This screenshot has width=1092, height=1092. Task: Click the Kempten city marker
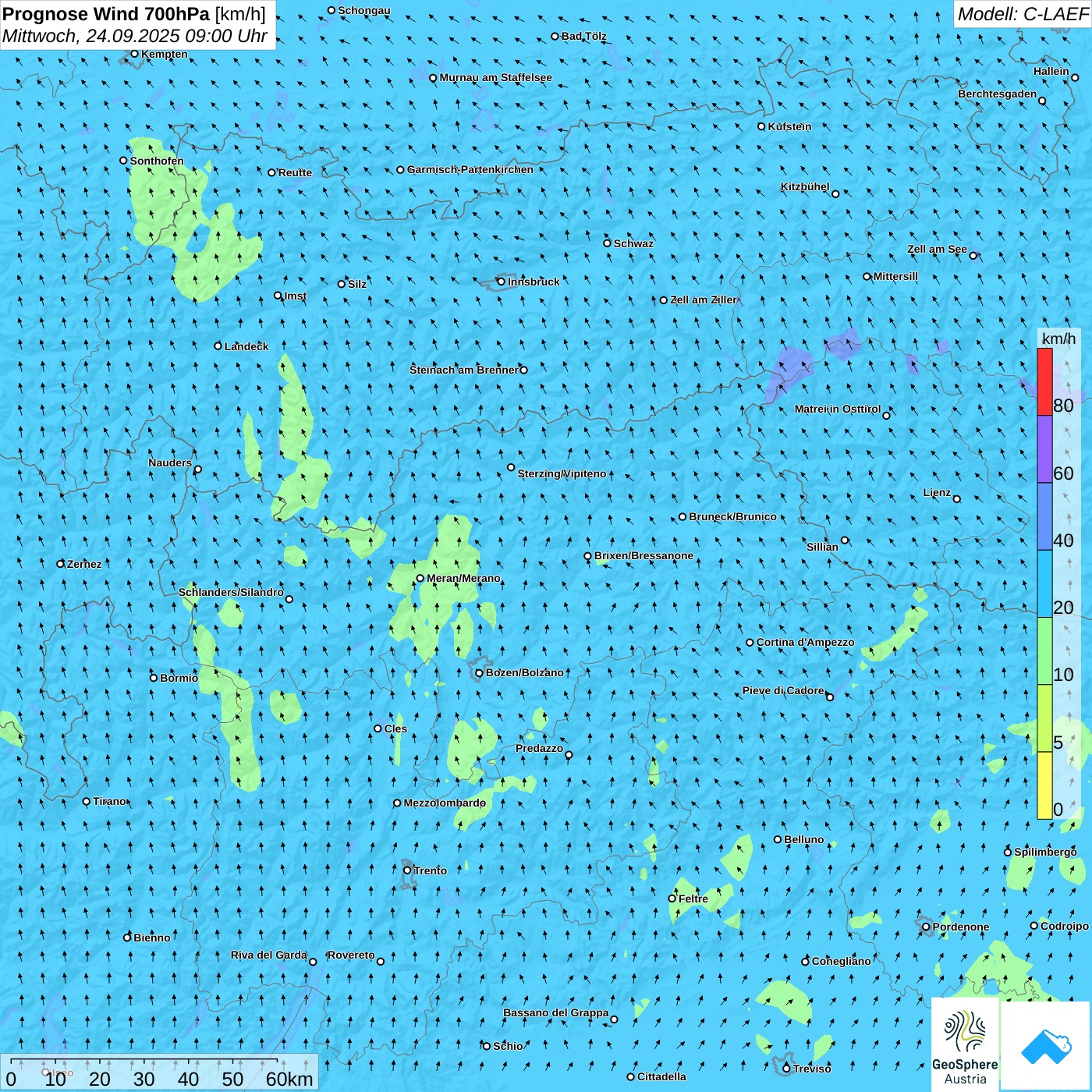134,54
